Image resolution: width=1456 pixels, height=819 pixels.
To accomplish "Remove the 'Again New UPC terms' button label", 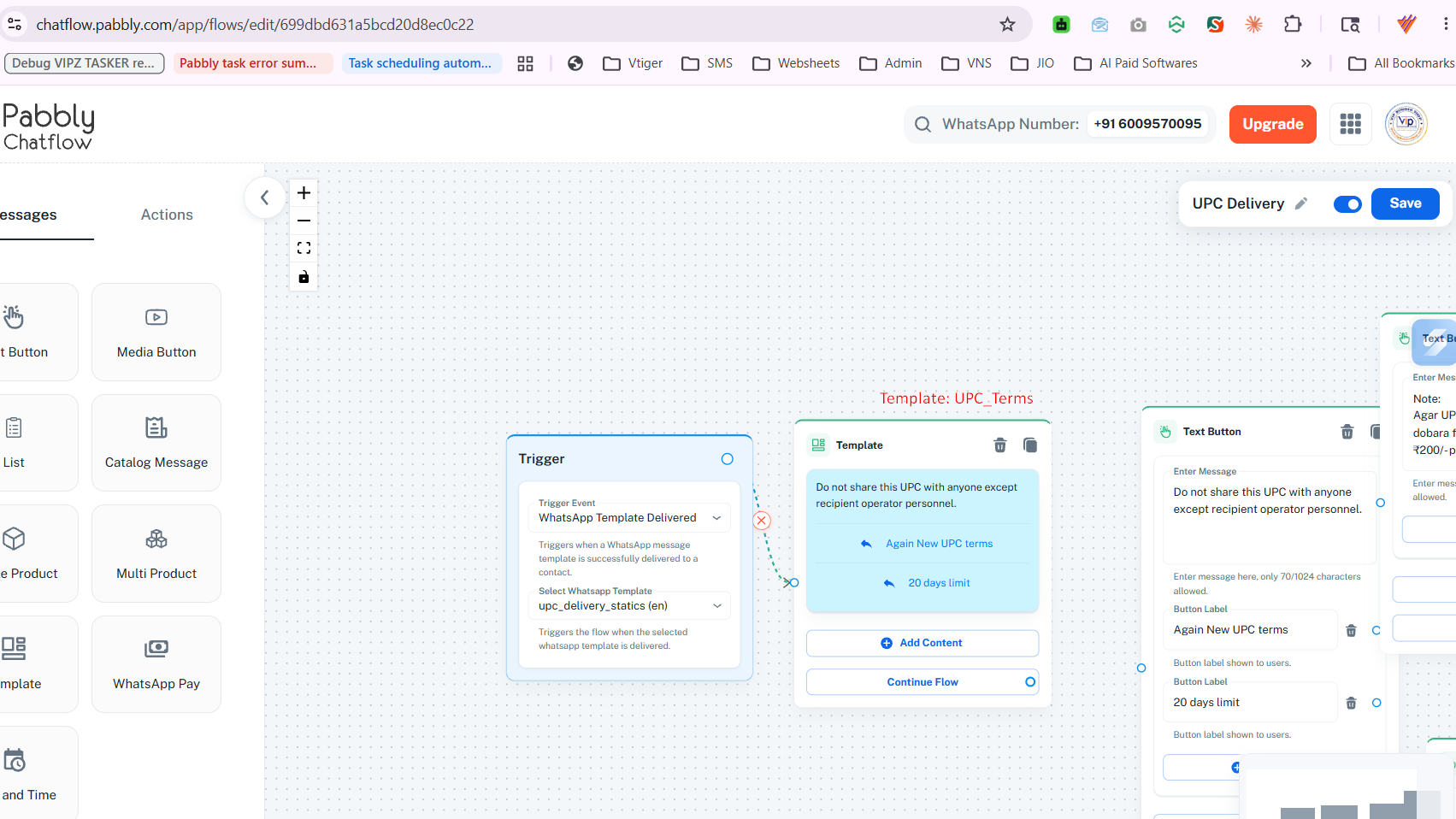I will coord(1352,631).
